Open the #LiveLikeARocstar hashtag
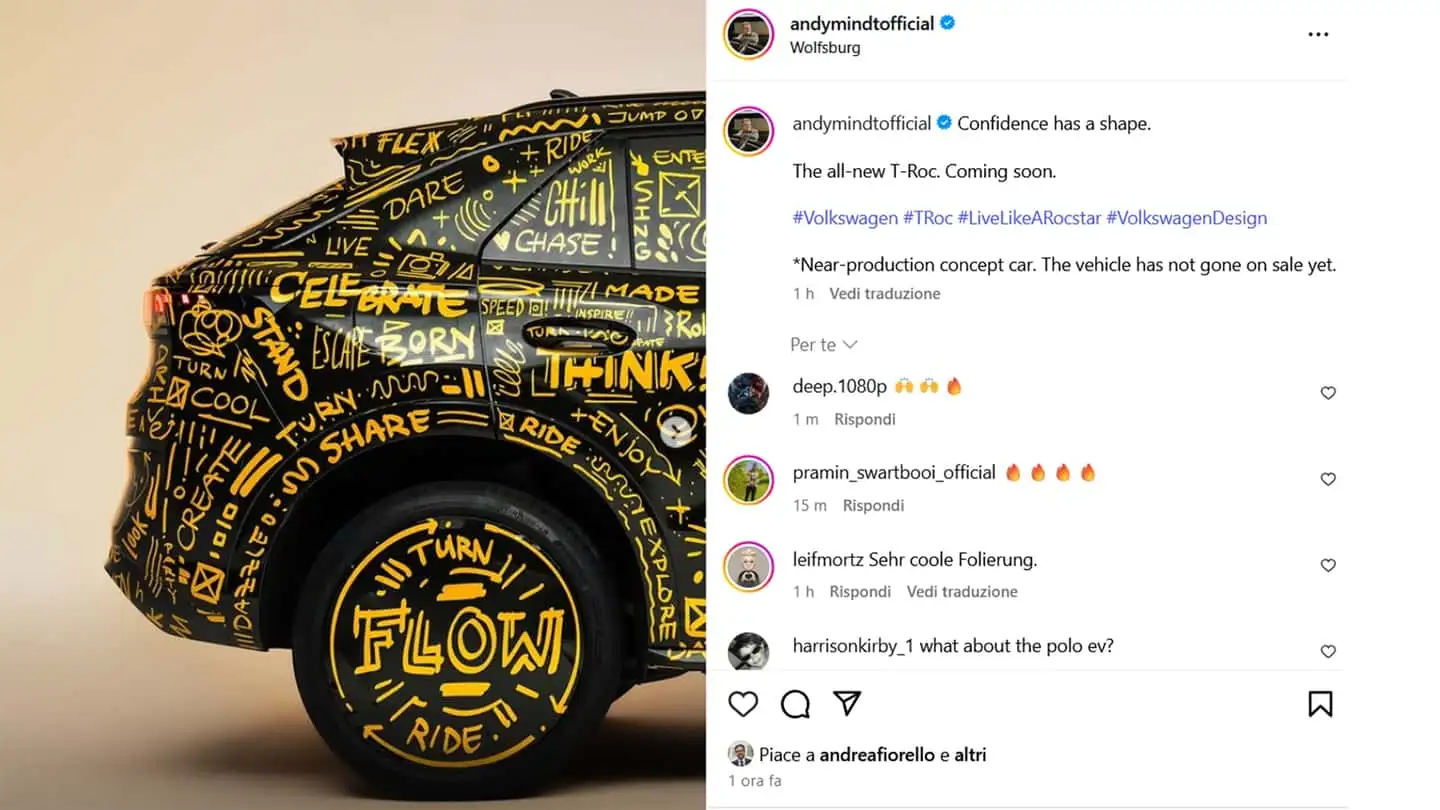This screenshot has width=1440, height=810. [1029, 218]
